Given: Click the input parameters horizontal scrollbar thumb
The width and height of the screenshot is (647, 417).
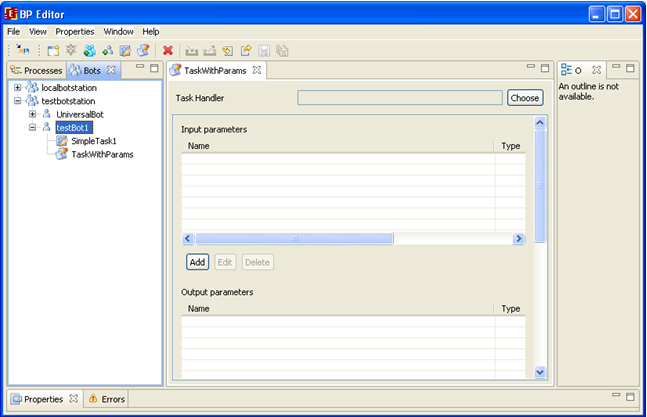Looking at the screenshot, I should point(294,239).
